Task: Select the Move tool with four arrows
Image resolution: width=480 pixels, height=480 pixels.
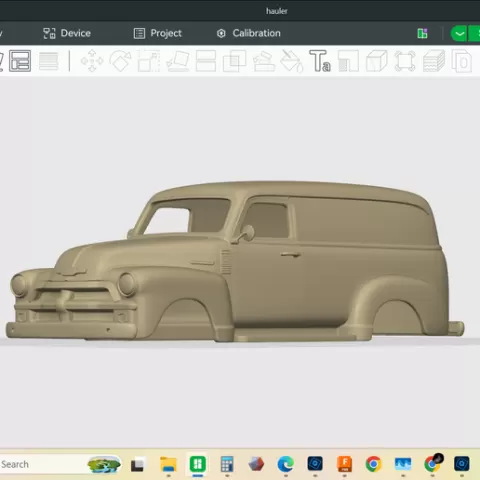Action: coord(92,61)
